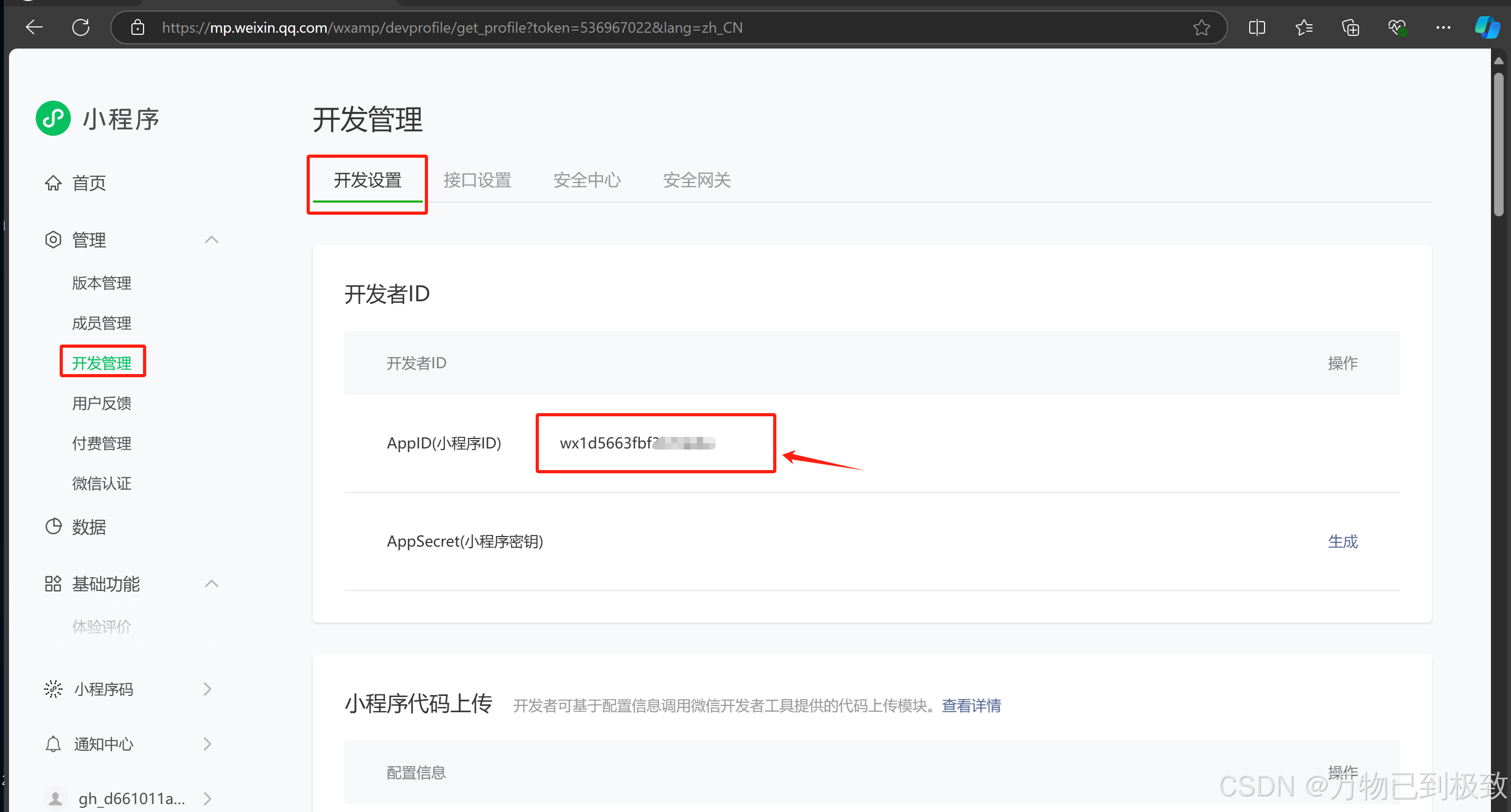Image resolution: width=1511 pixels, height=812 pixels.
Task: Expand 小程序码 submenu arrow
Action: [207, 689]
